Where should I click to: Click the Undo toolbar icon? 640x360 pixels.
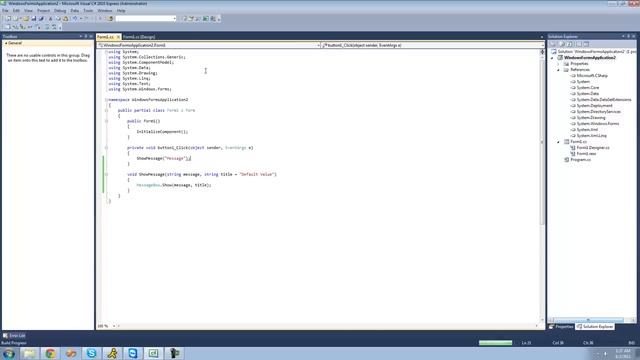point(75,18)
